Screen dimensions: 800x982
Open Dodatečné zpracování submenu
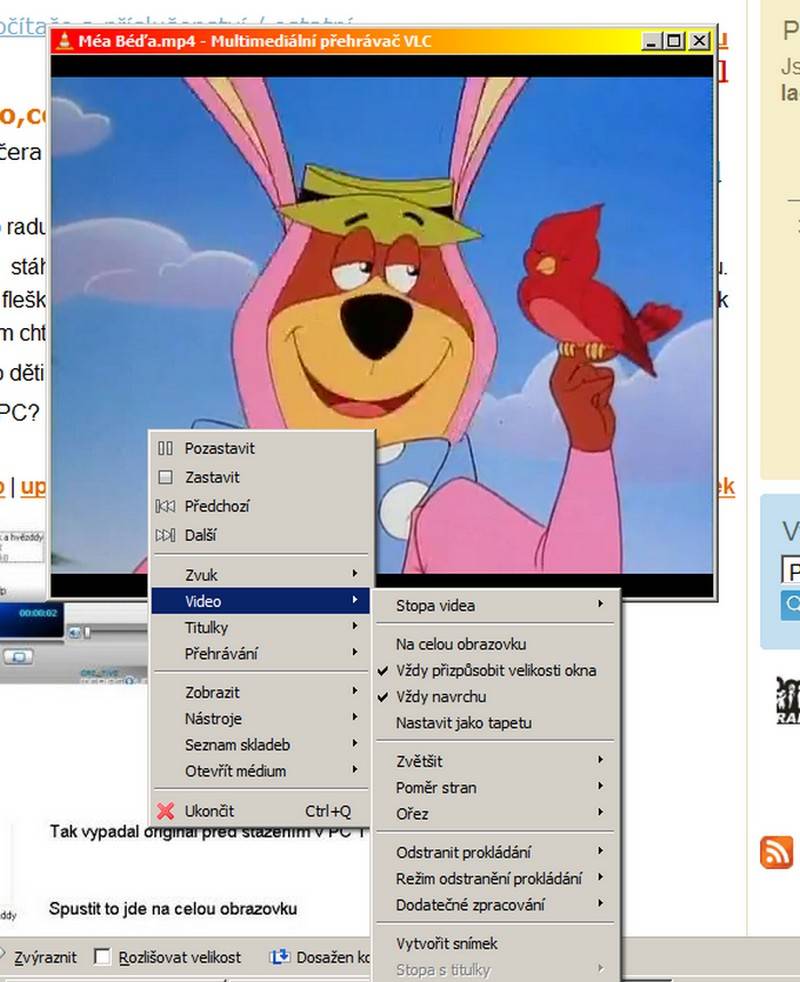pos(495,905)
